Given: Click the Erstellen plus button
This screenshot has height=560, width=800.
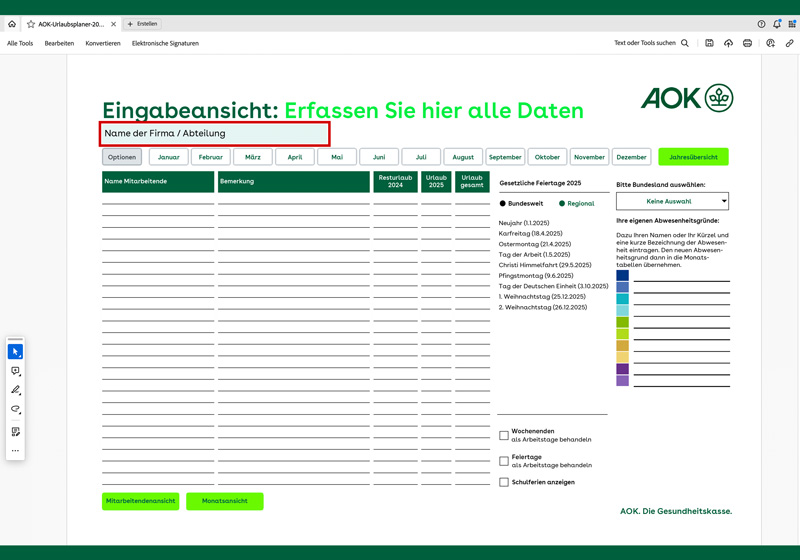Looking at the screenshot, I should pyautogui.click(x=142, y=24).
